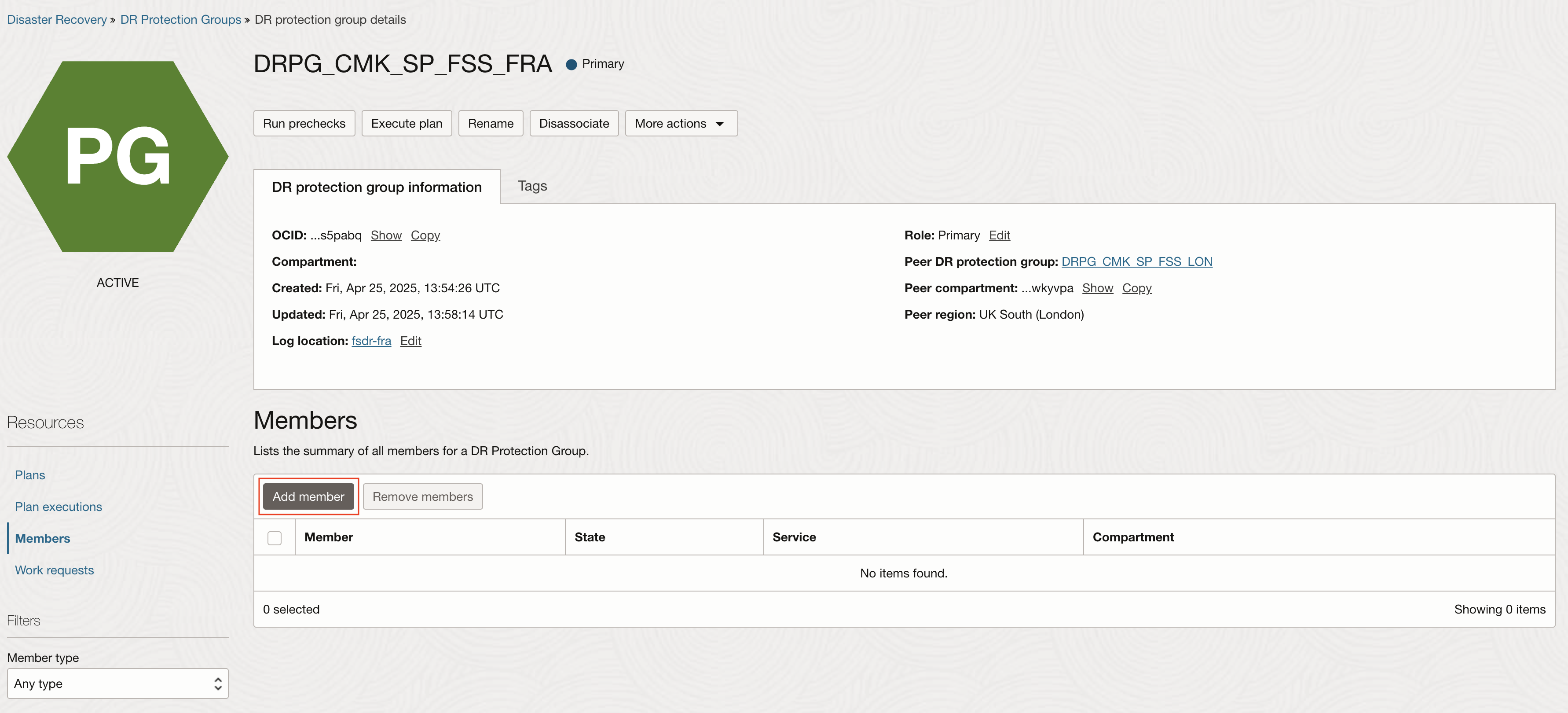This screenshot has height=713, width=1568.
Task: Click the green PG hexagon icon
Action: click(x=117, y=157)
